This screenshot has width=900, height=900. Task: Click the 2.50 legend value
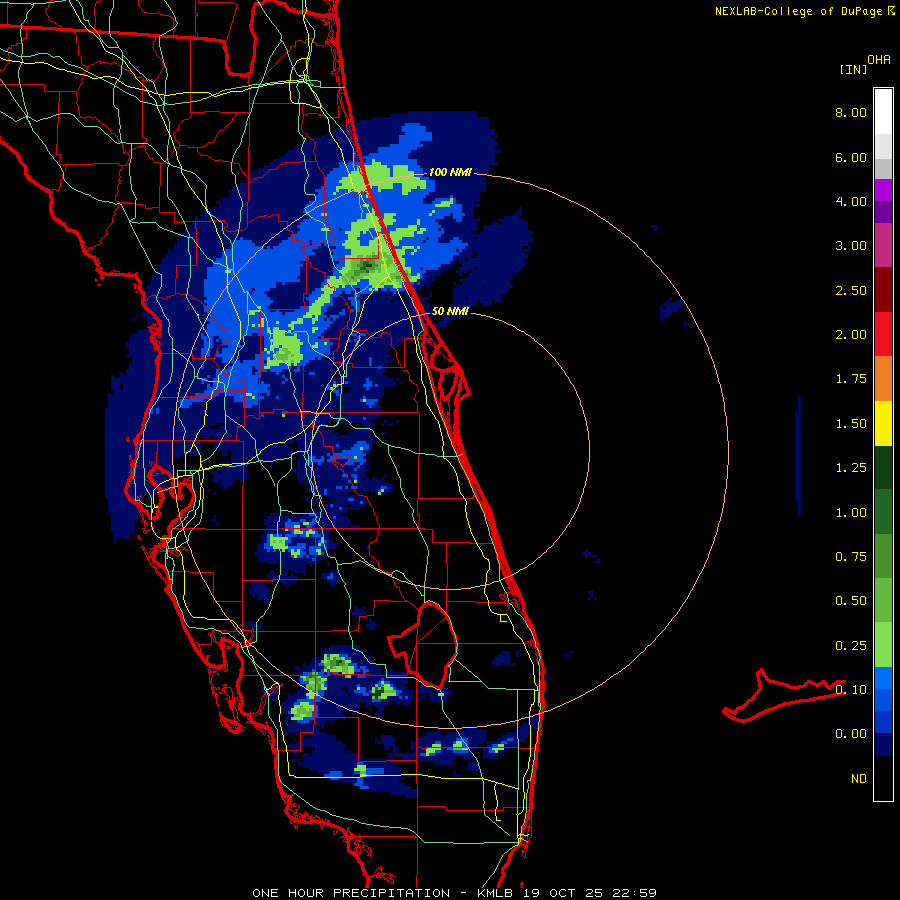click(850, 290)
